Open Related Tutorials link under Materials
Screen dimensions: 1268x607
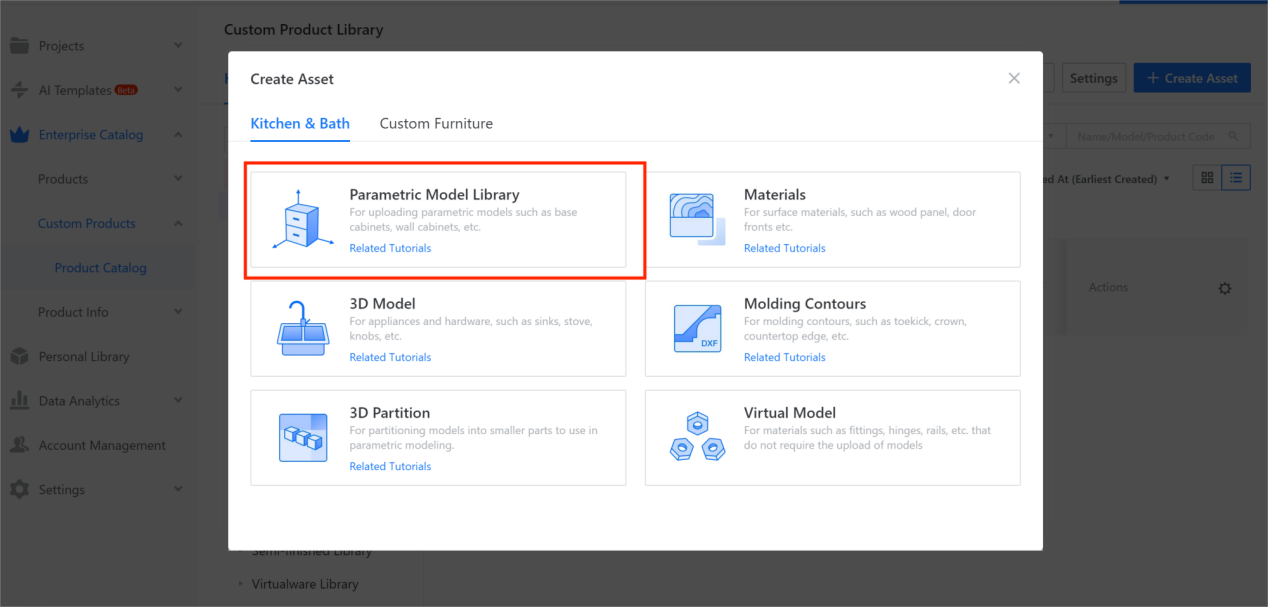coord(784,248)
